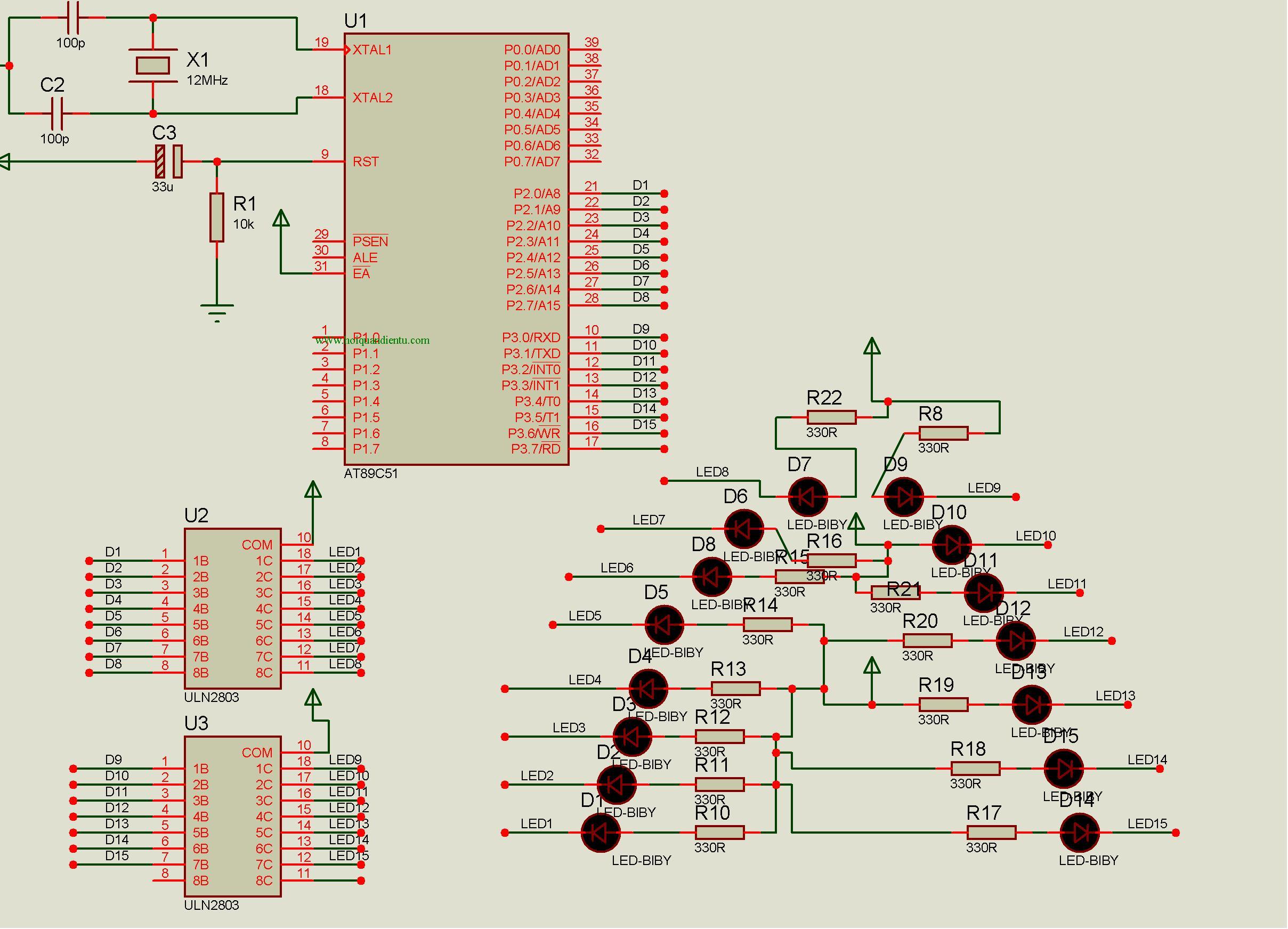Click the LED D1 component
Screen dimensions: 1288x929
coord(601,833)
